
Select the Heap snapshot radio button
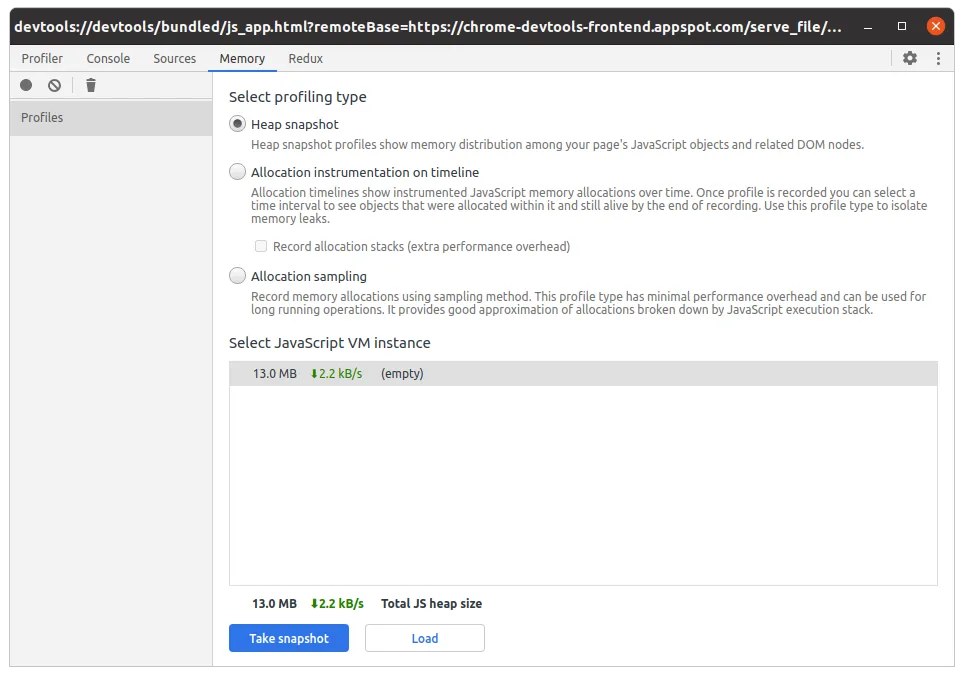coord(237,124)
